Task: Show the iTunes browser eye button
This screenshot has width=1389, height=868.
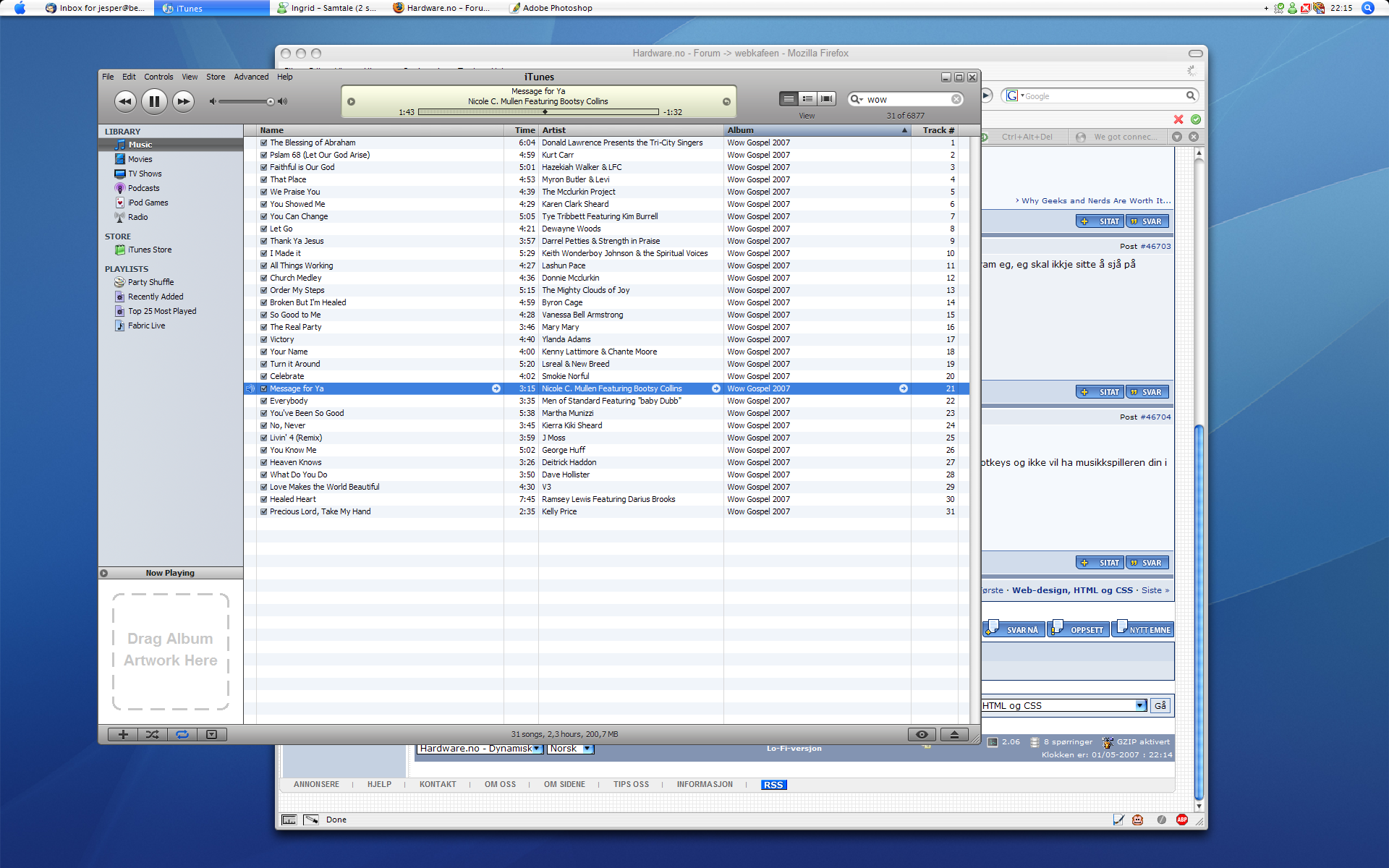Action: click(x=922, y=734)
